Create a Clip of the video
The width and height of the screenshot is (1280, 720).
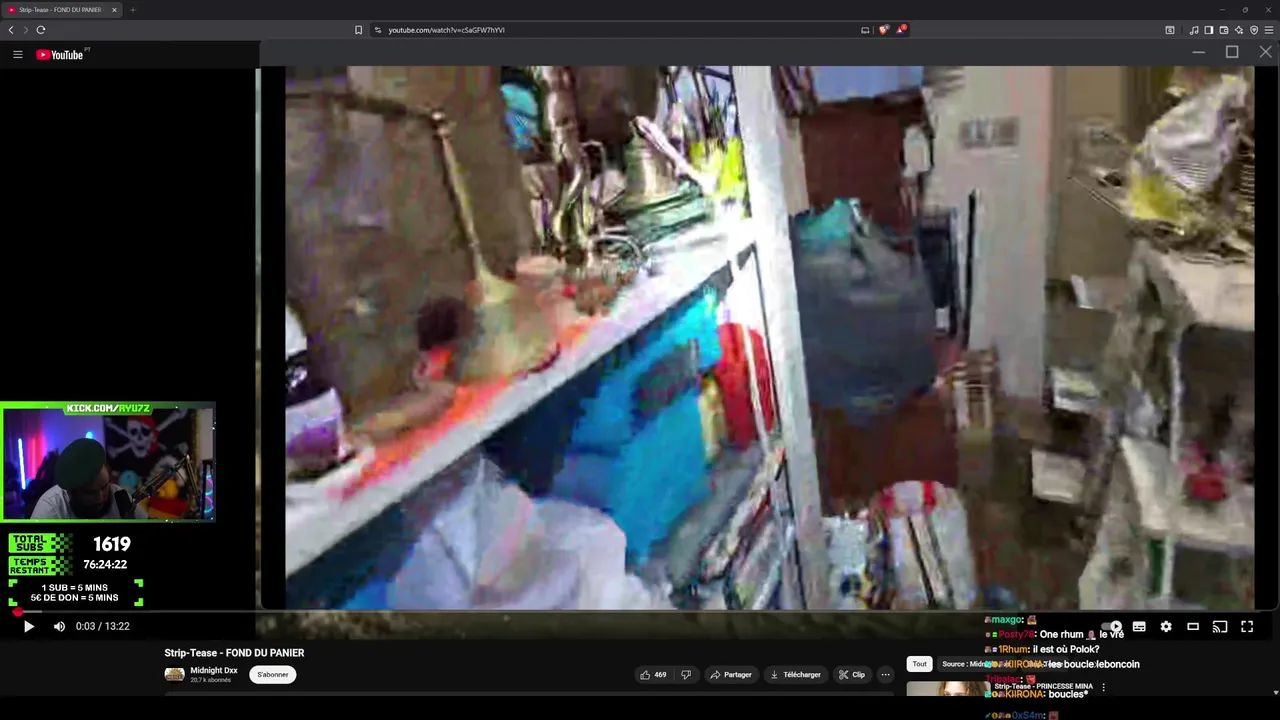tap(852, 675)
